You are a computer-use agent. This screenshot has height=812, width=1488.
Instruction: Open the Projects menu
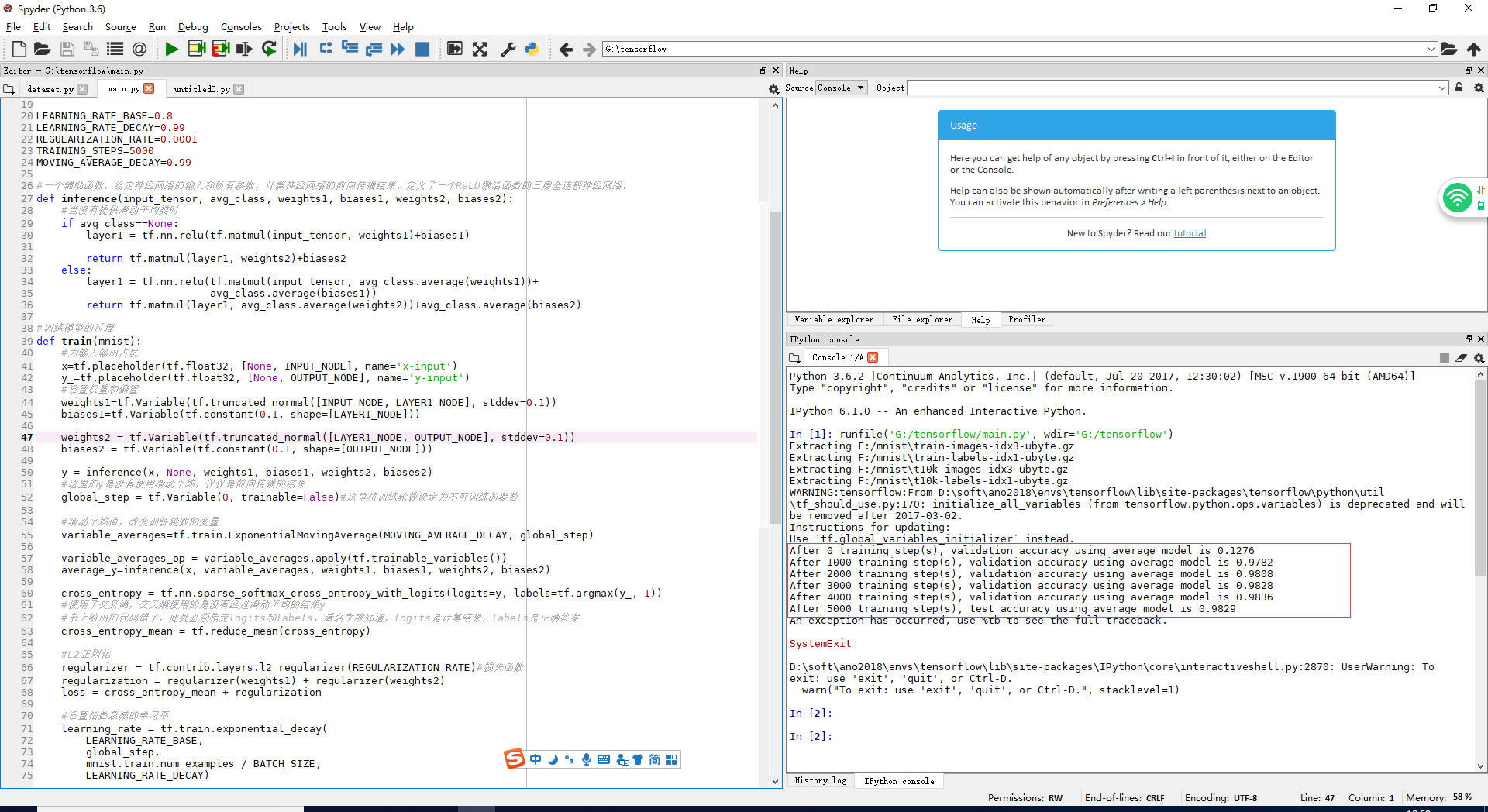tap(291, 26)
